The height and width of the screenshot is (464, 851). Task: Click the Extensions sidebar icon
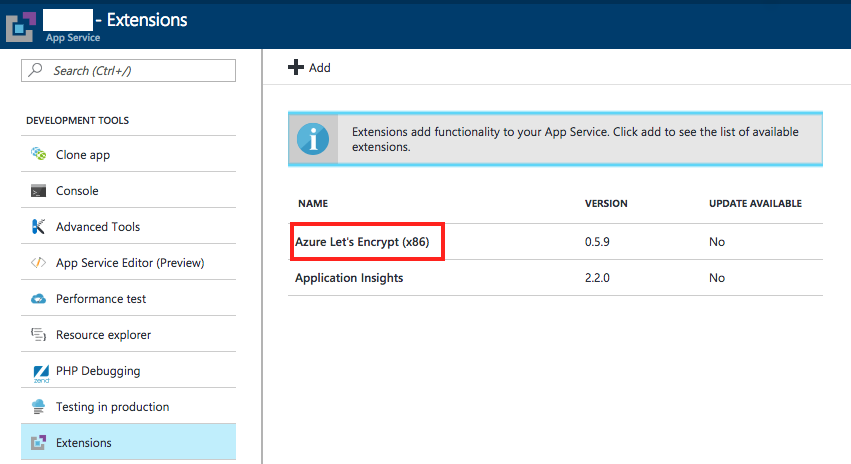pos(39,442)
